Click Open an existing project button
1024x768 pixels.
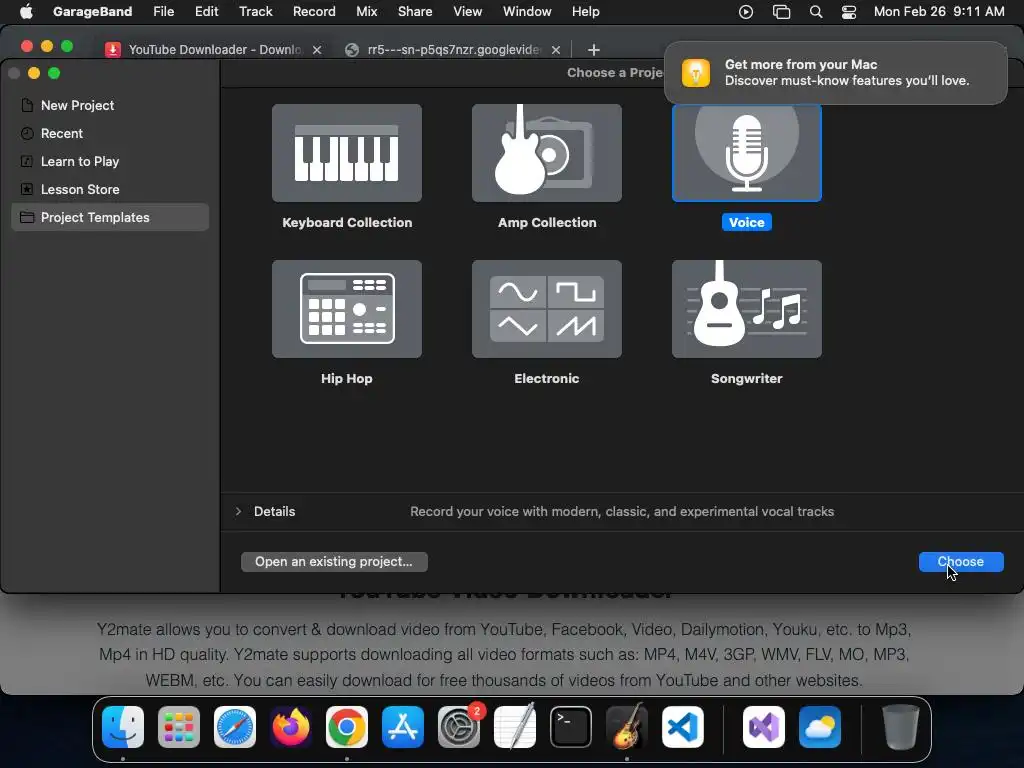coord(334,562)
